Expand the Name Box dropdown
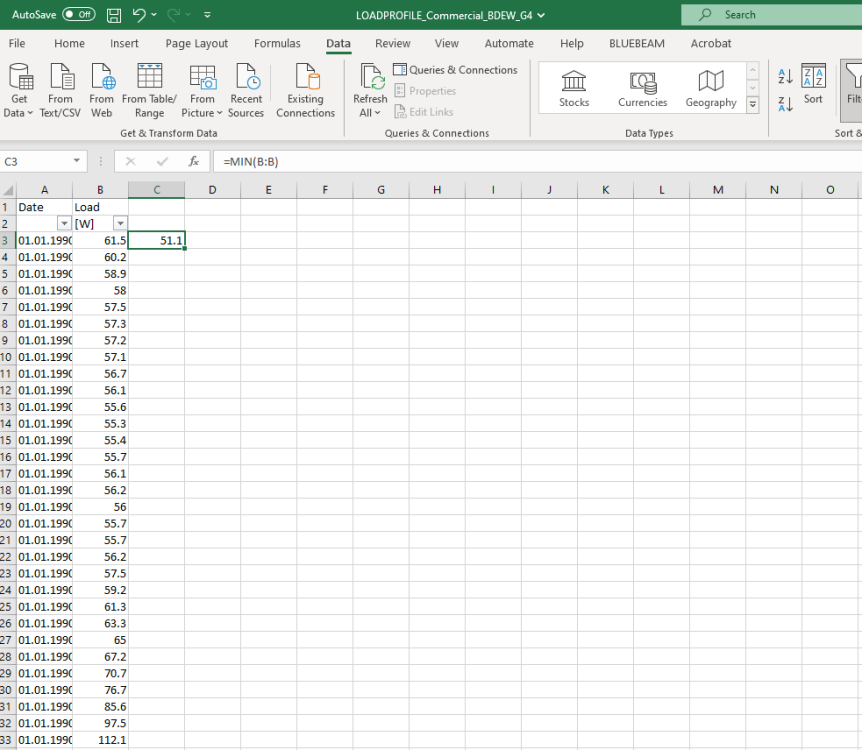Viewport: 862px width, 750px height. (78, 161)
